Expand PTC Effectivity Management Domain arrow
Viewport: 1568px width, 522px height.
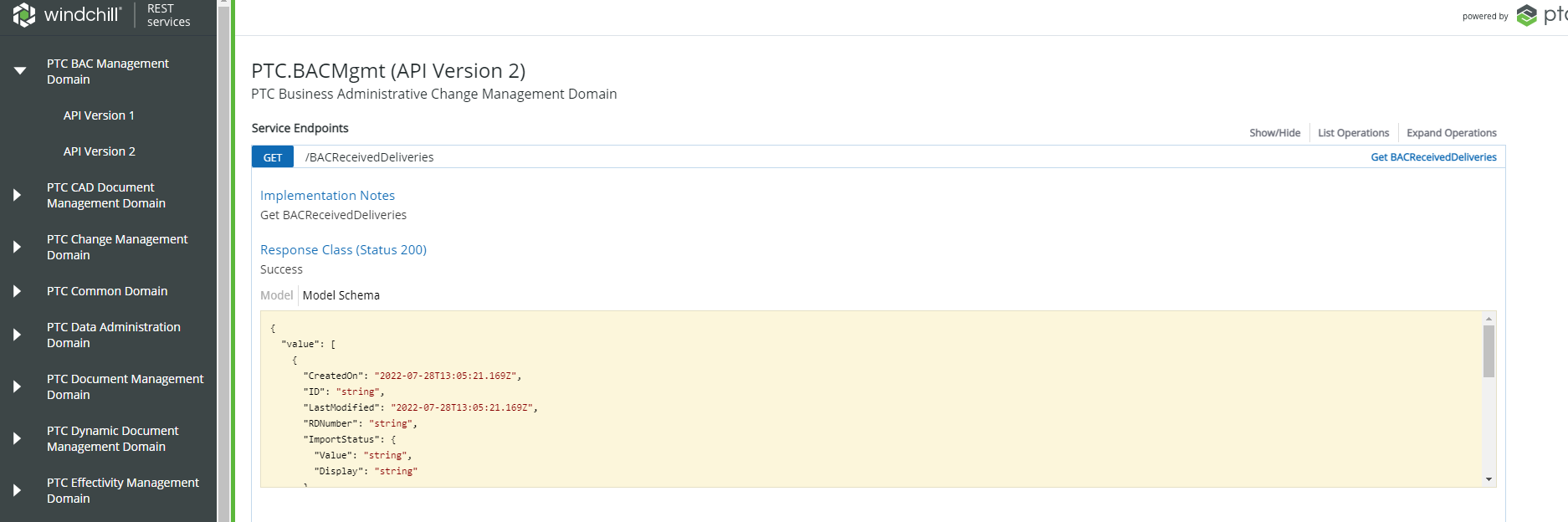click(x=18, y=490)
